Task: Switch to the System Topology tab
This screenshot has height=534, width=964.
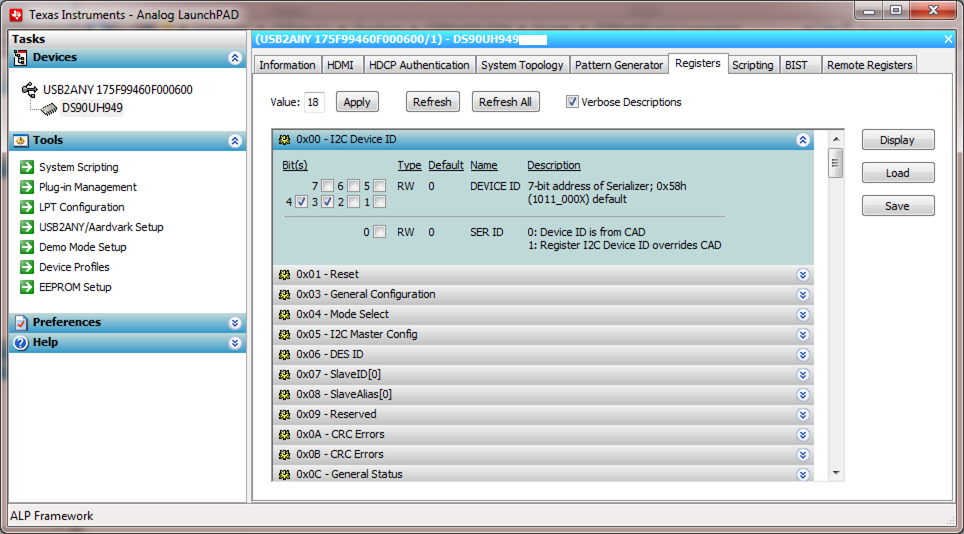Action: (x=522, y=65)
